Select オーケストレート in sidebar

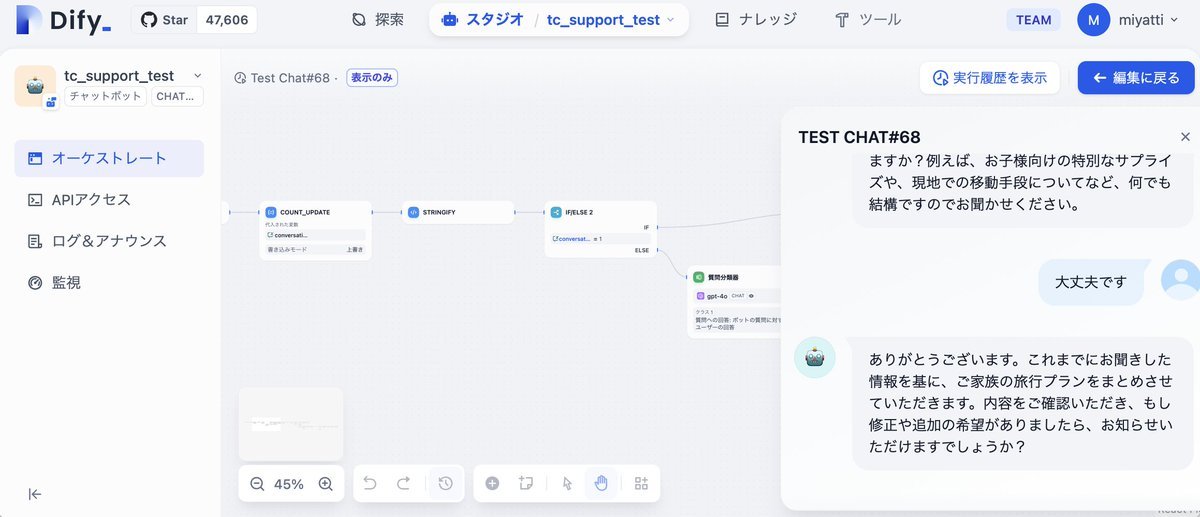109,158
